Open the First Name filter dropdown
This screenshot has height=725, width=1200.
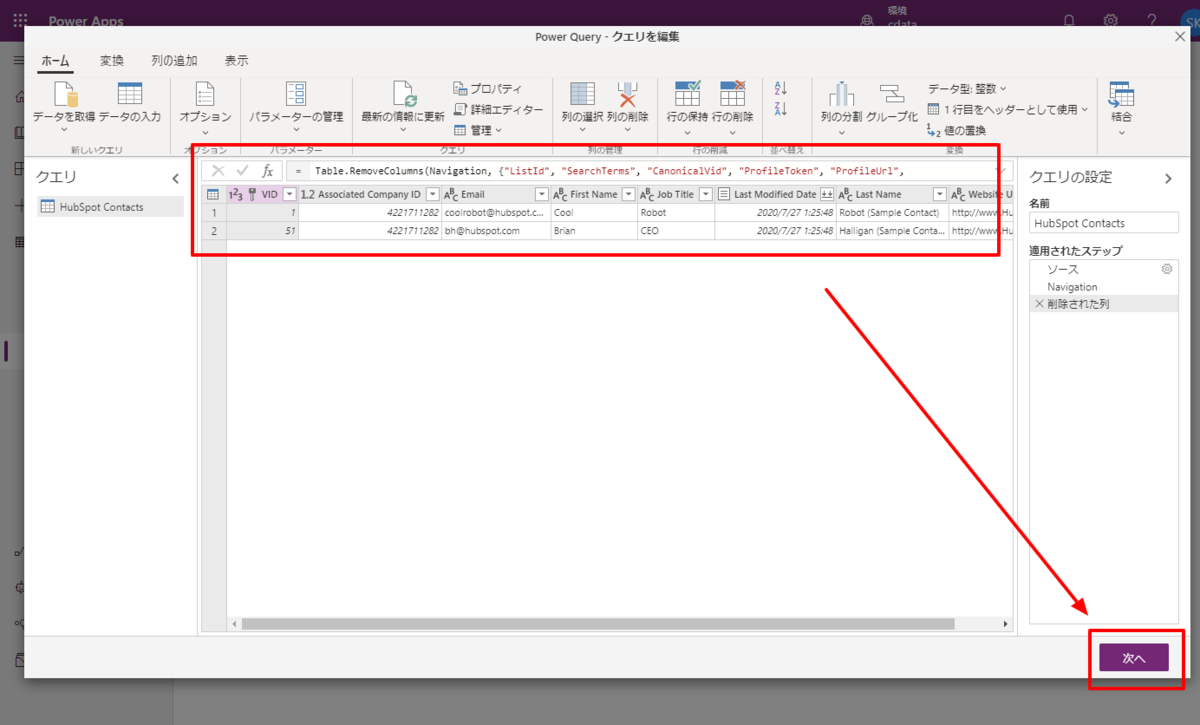tap(628, 194)
